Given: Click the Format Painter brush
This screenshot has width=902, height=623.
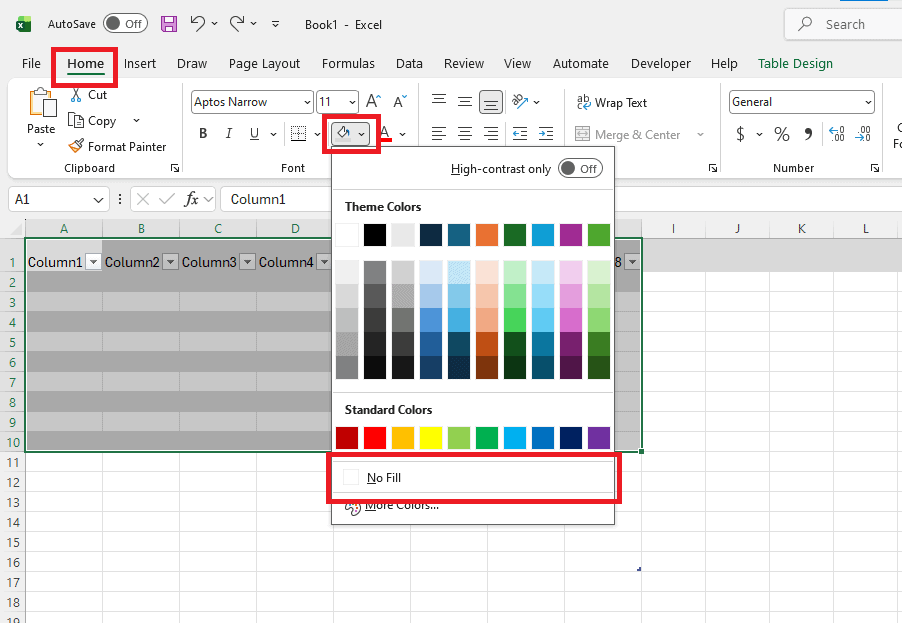Looking at the screenshot, I should coord(76,146).
